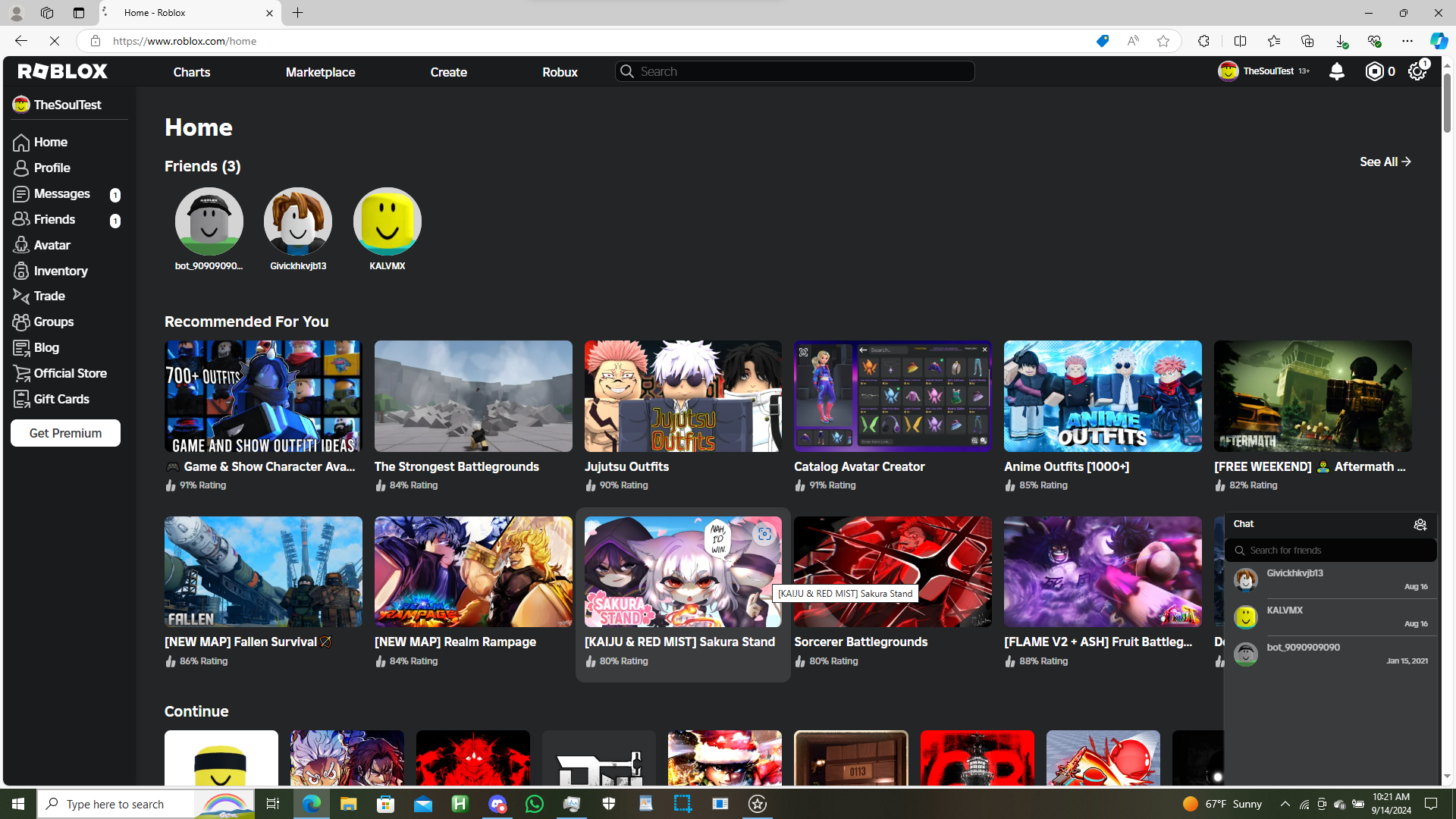Click the Get Premium button

65,433
